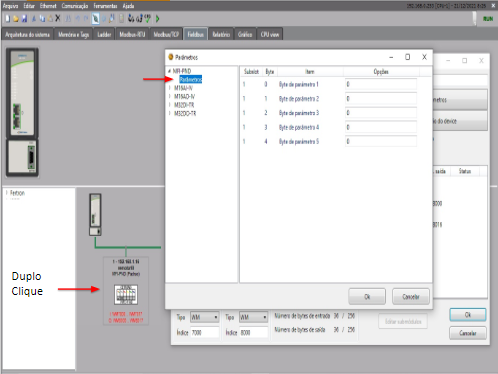498x374 pixels.
Task: Switch to the Gráfico tab
Action: 245,34
